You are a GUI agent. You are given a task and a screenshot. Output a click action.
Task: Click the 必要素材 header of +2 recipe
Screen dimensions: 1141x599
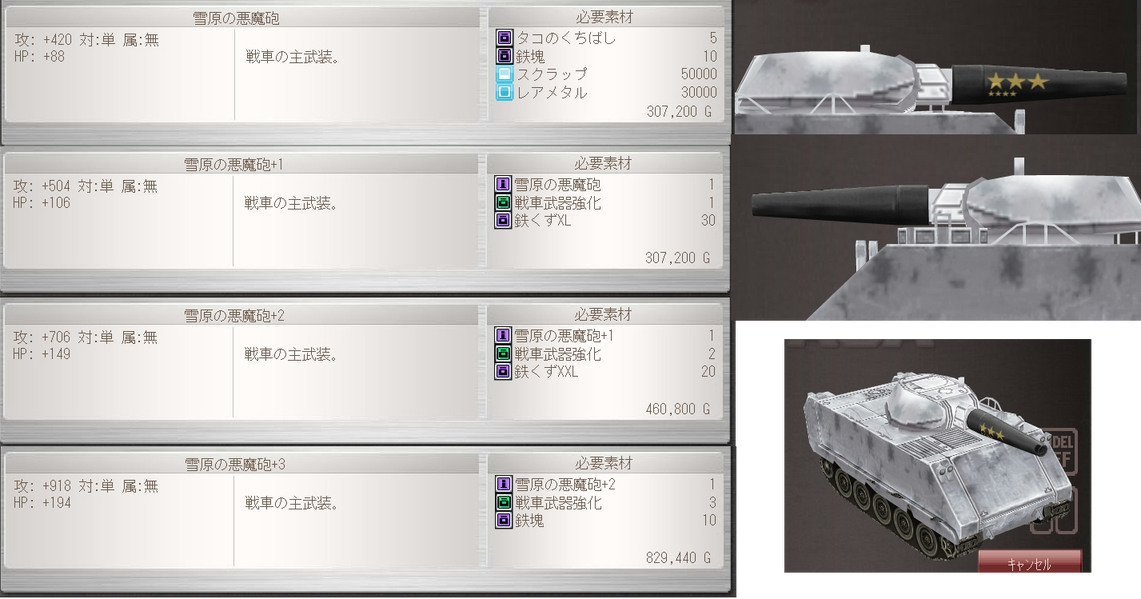603,314
